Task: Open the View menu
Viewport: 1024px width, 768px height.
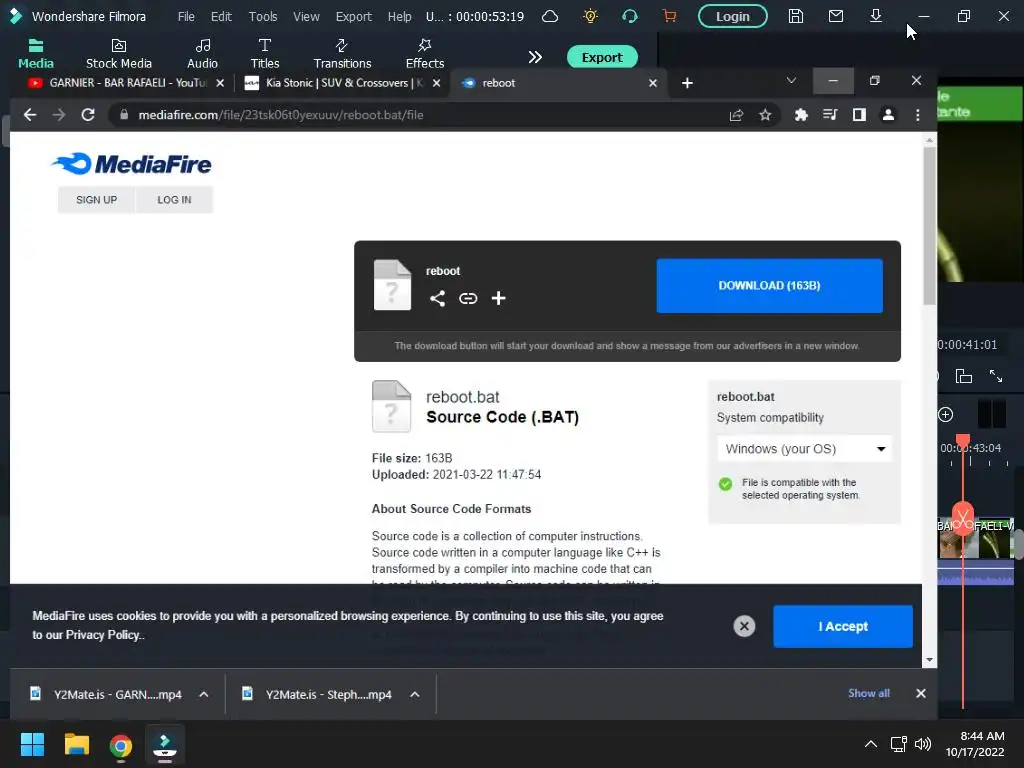Action: (306, 16)
